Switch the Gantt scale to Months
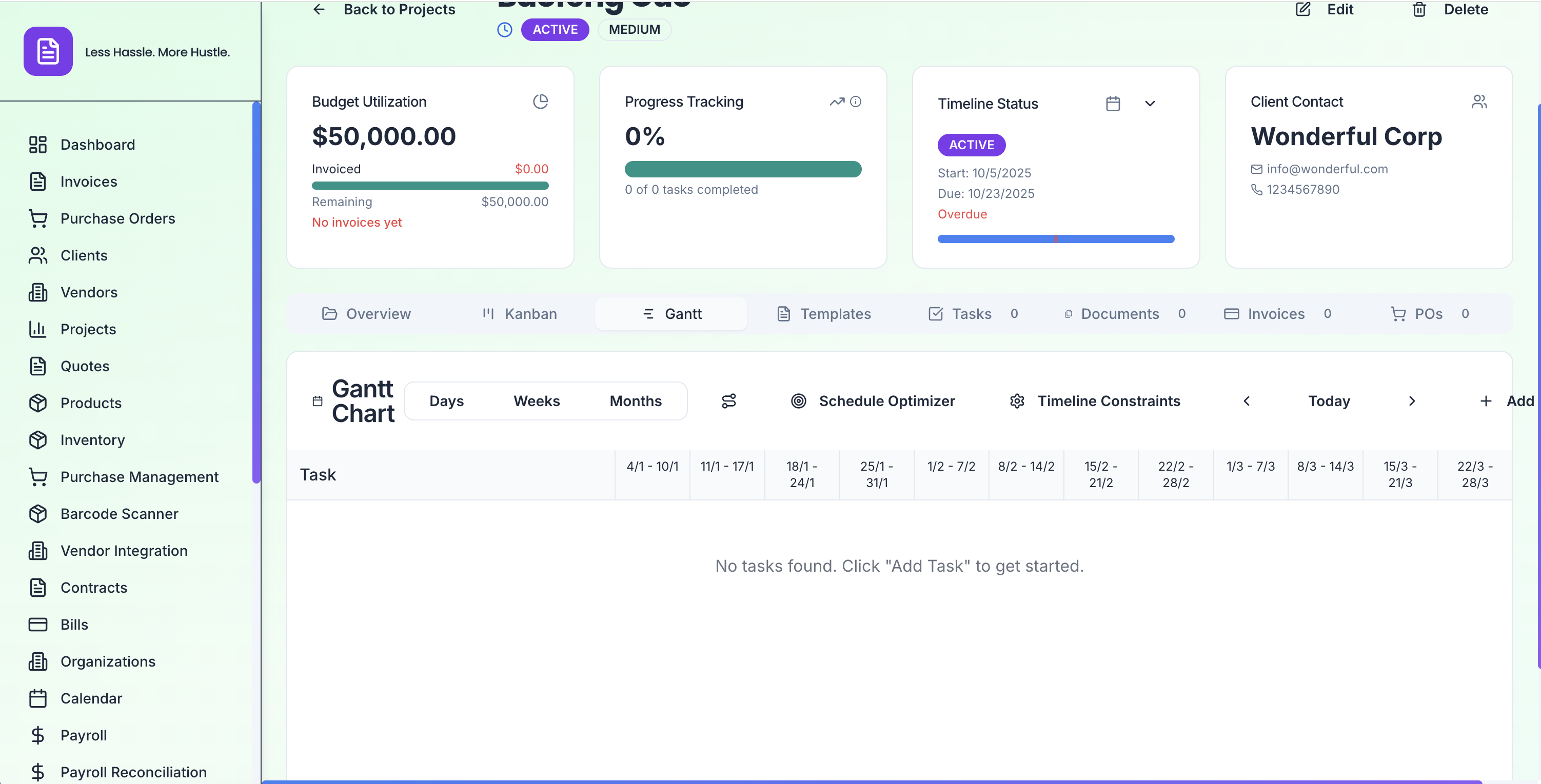Image resolution: width=1541 pixels, height=784 pixels. 635,400
